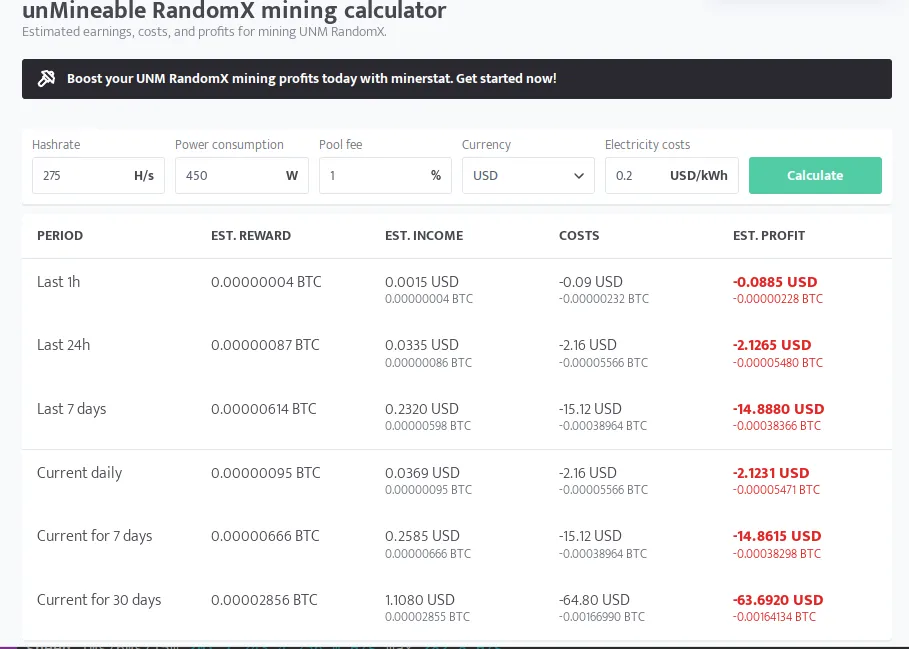Click cost value -0.09 USD

coord(591,282)
